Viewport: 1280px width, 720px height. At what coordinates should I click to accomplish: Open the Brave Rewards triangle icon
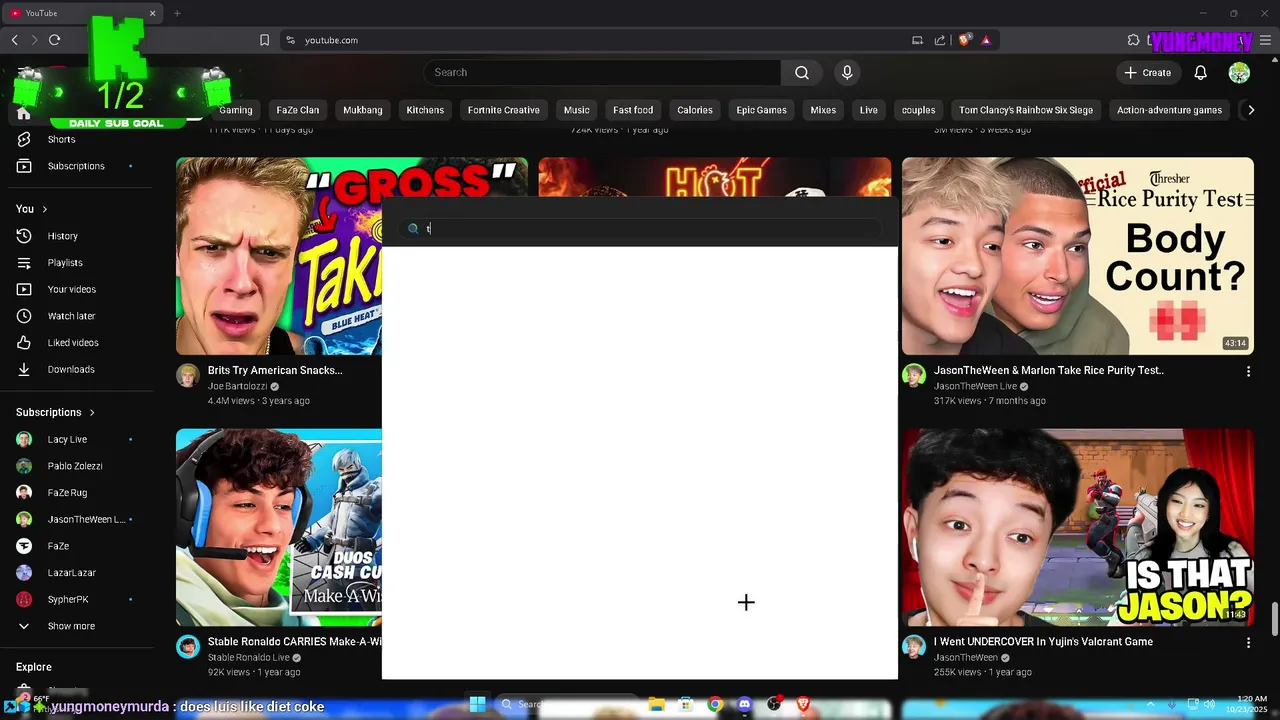[x=986, y=40]
